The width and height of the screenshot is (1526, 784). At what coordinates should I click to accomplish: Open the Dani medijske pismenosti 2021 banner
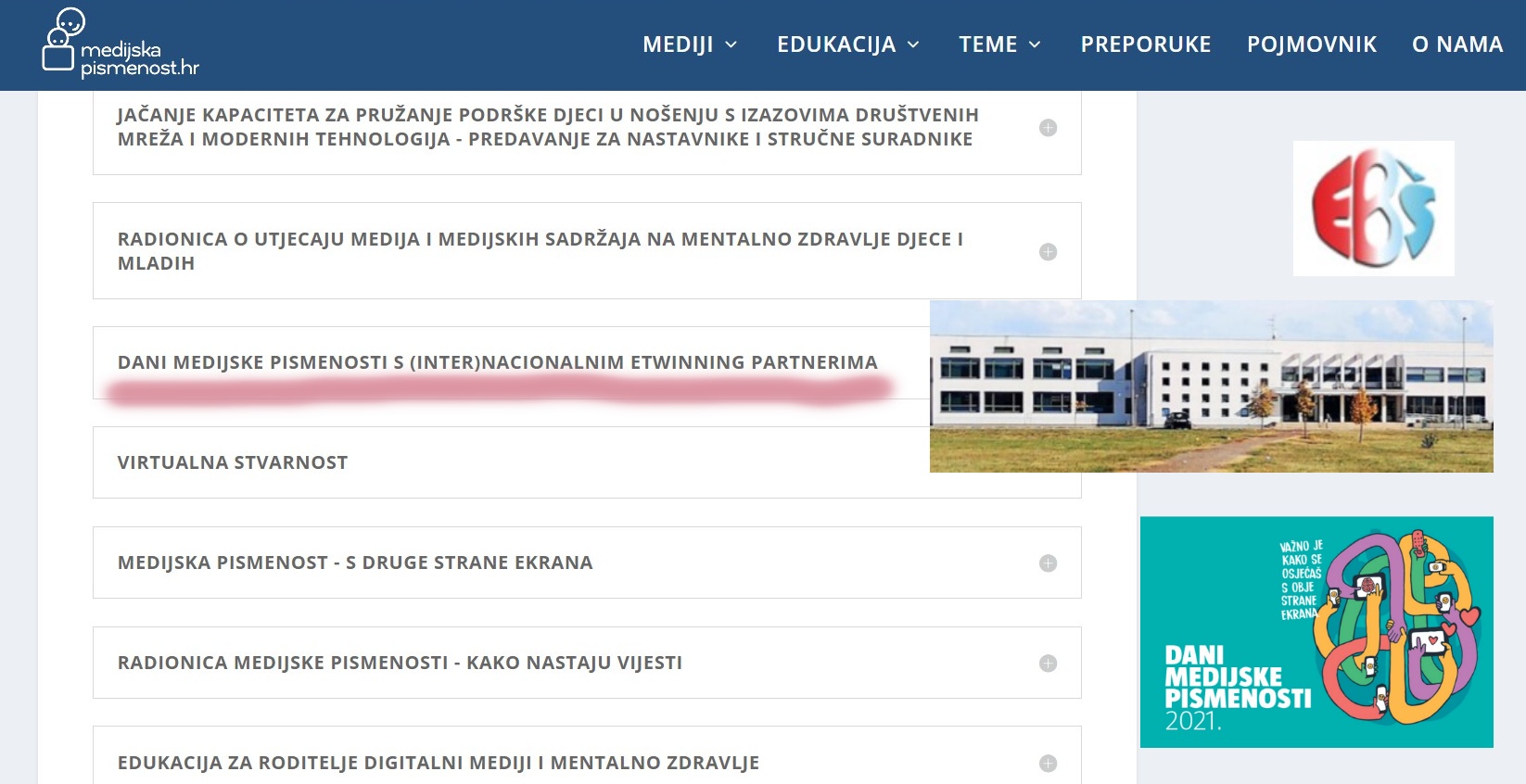pyautogui.click(x=1316, y=632)
